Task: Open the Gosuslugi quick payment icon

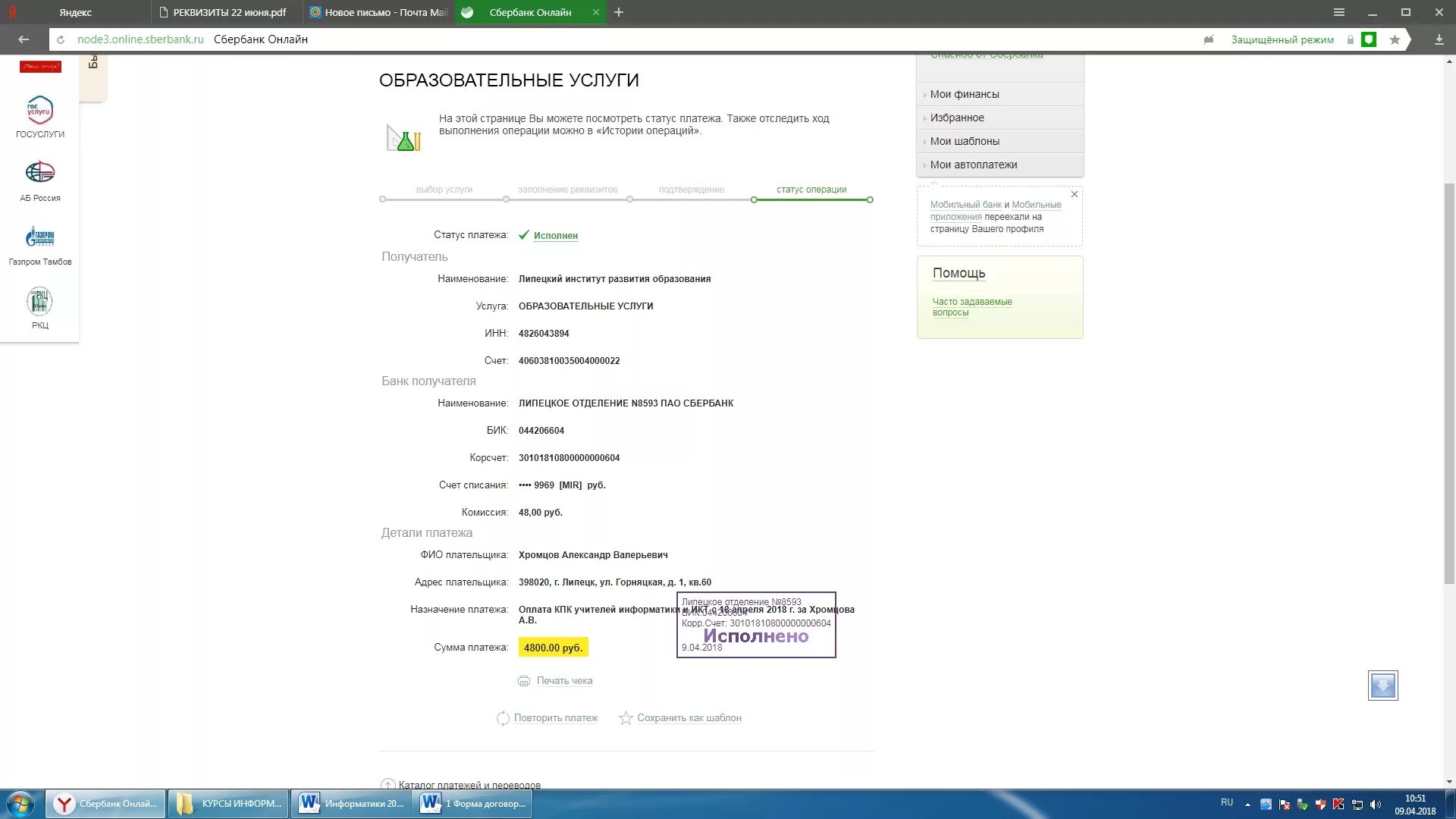Action: [40, 110]
